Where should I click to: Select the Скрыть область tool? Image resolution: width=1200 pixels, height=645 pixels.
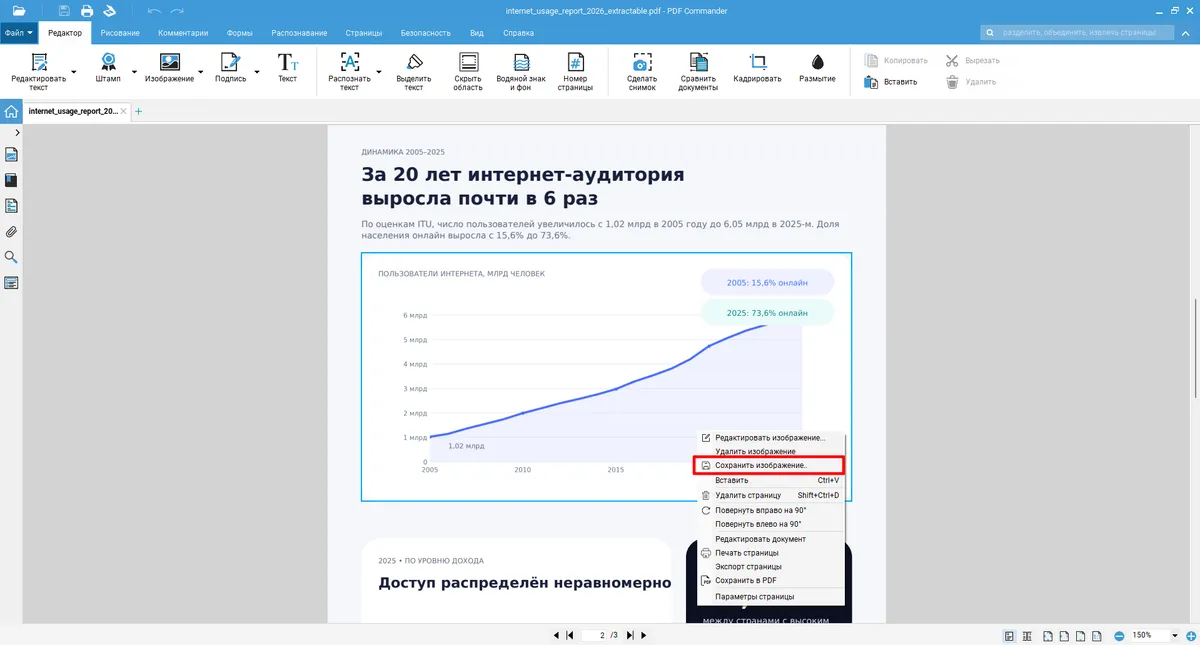(468, 70)
